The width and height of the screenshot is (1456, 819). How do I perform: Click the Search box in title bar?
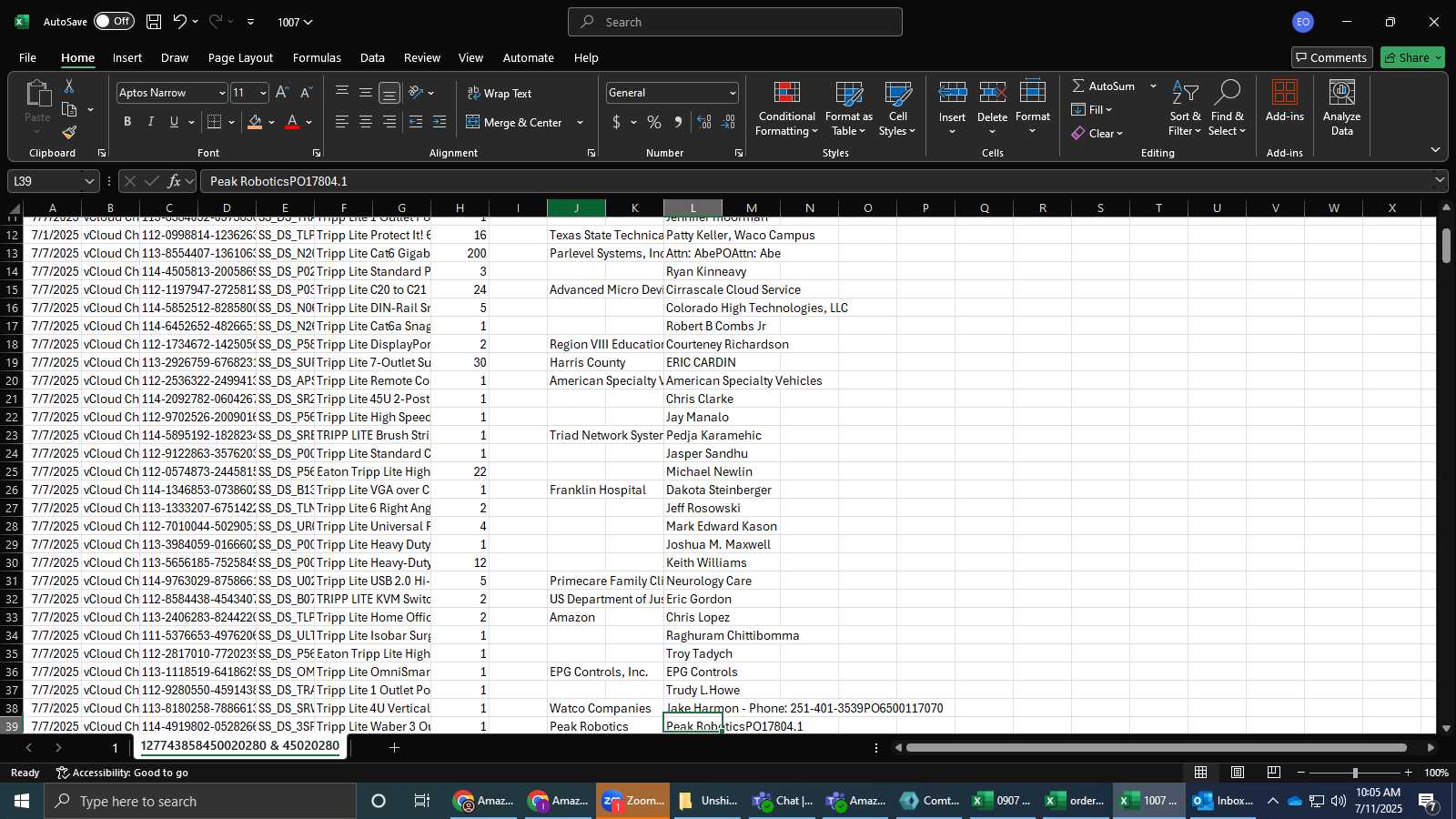click(735, 22)
